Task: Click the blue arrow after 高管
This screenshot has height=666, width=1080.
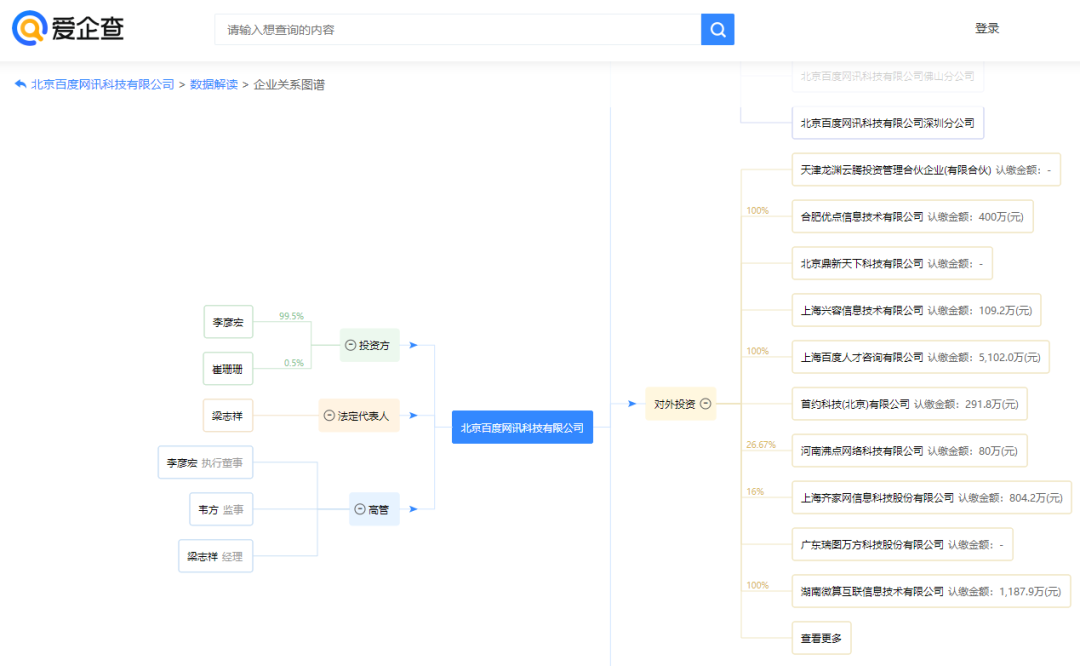Action: 413,509
